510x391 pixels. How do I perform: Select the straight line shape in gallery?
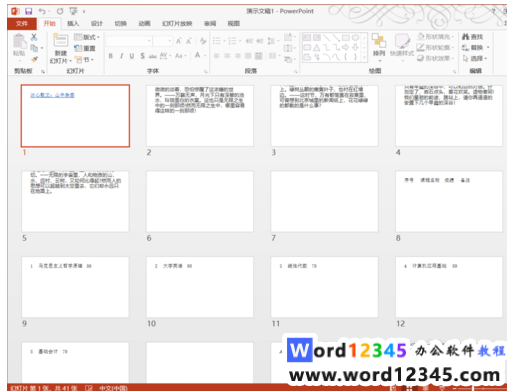tap(326, 37)
